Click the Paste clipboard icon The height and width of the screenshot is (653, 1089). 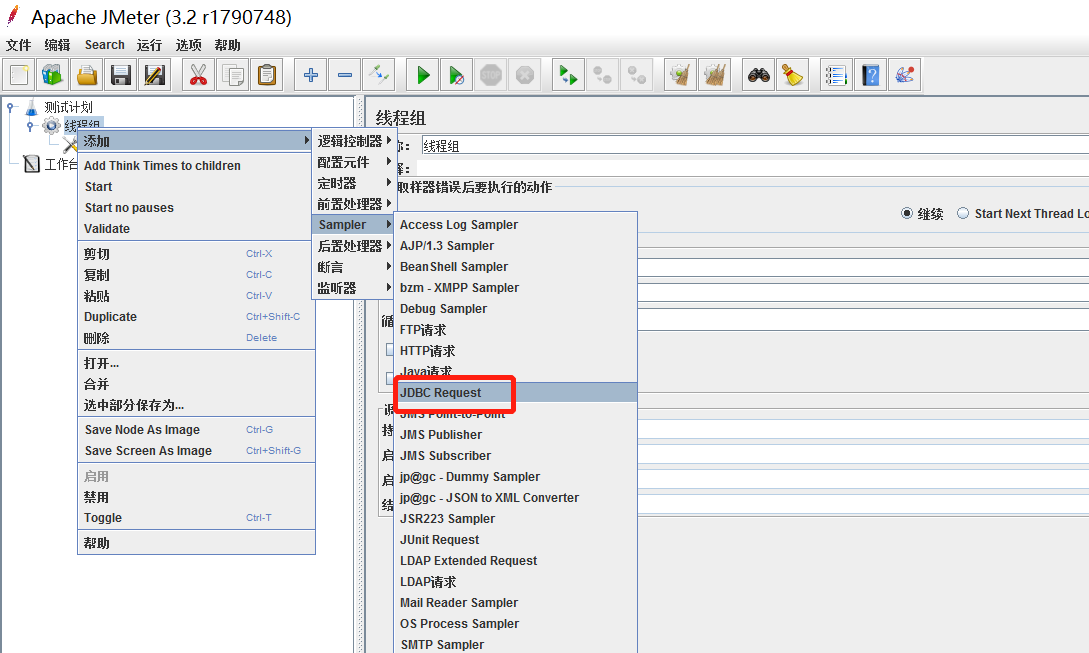(x=267, y=75)
